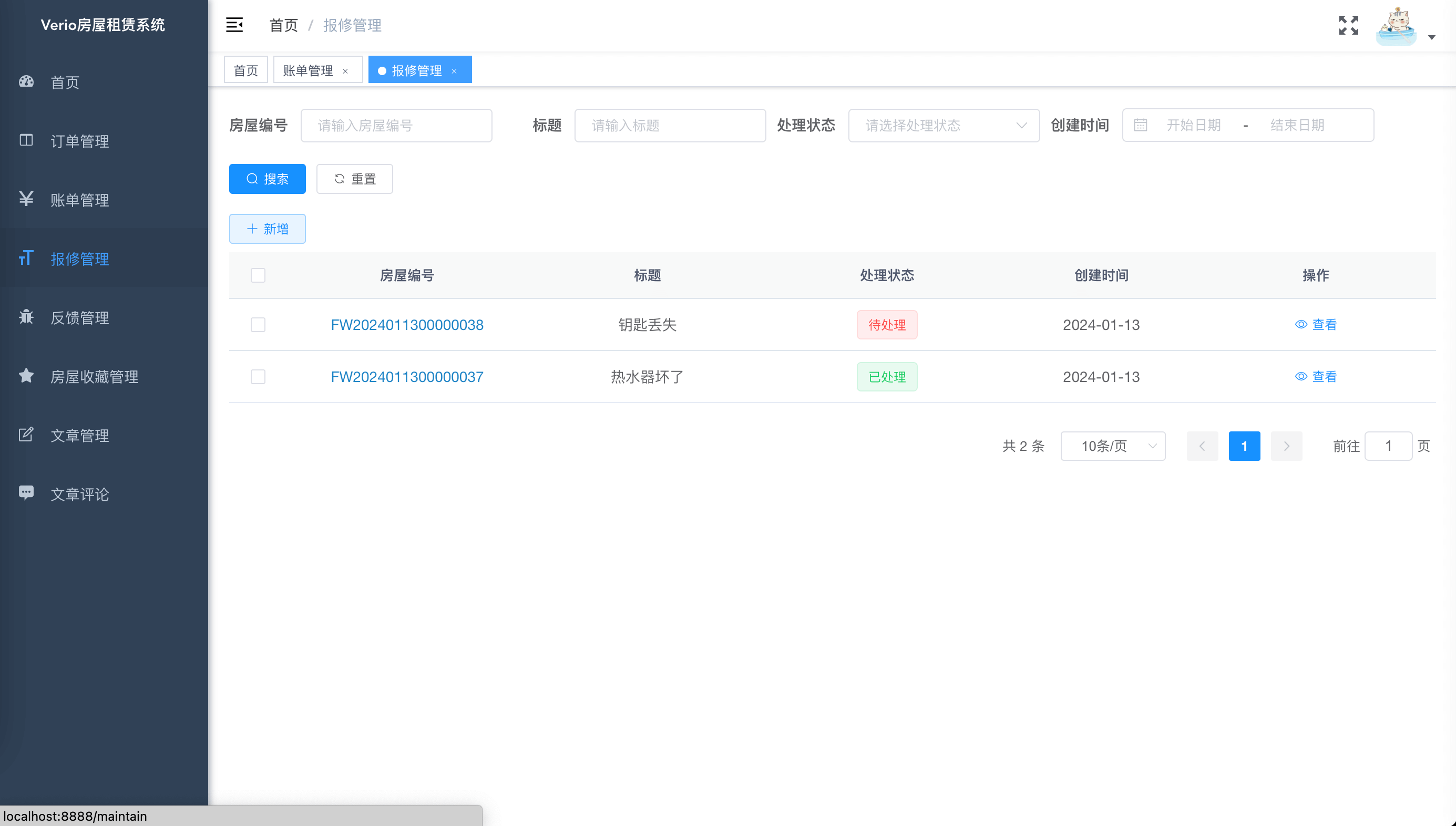Expand the user avatar menu arrow
The height and width of the screenshot is (826, 1456).
[x=1432, y=37]
